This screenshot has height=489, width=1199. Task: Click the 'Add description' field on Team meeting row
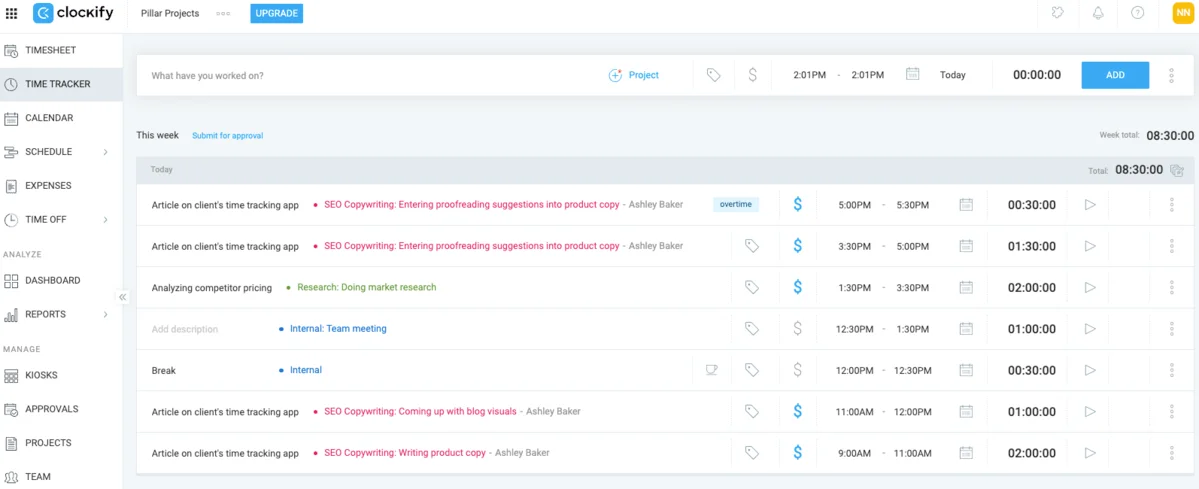coord(184,329)
